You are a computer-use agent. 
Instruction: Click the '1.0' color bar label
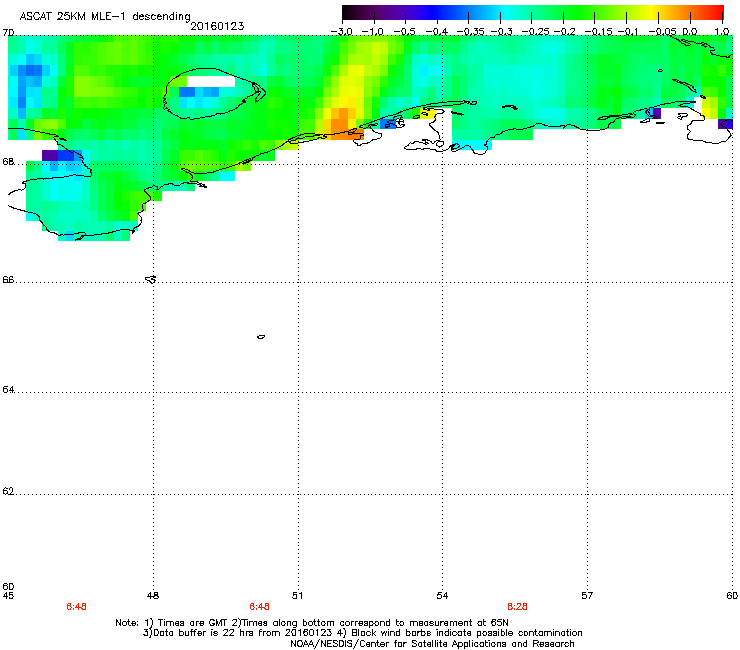click(x=722, y=32)
